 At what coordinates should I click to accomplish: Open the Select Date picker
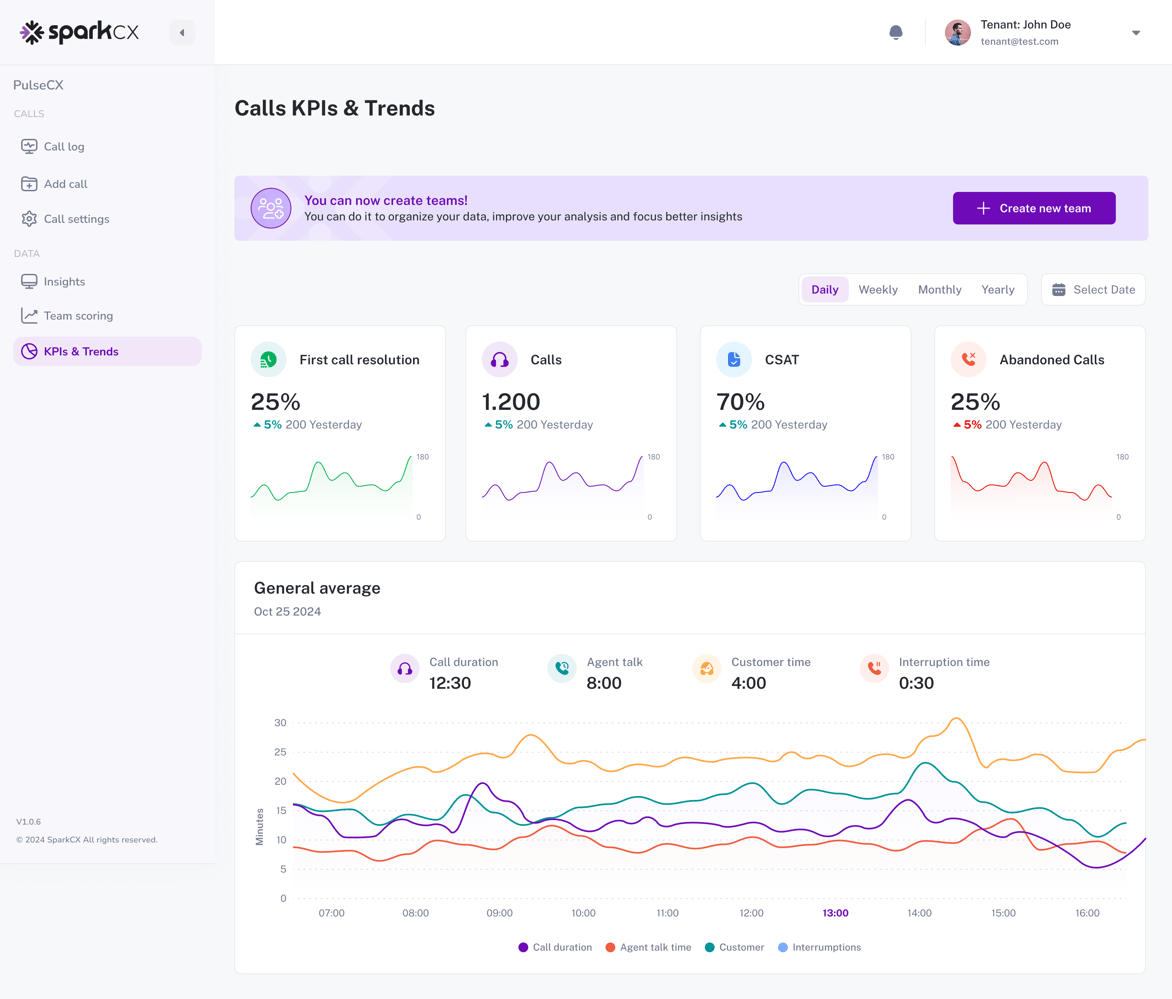click(1093, 290)
